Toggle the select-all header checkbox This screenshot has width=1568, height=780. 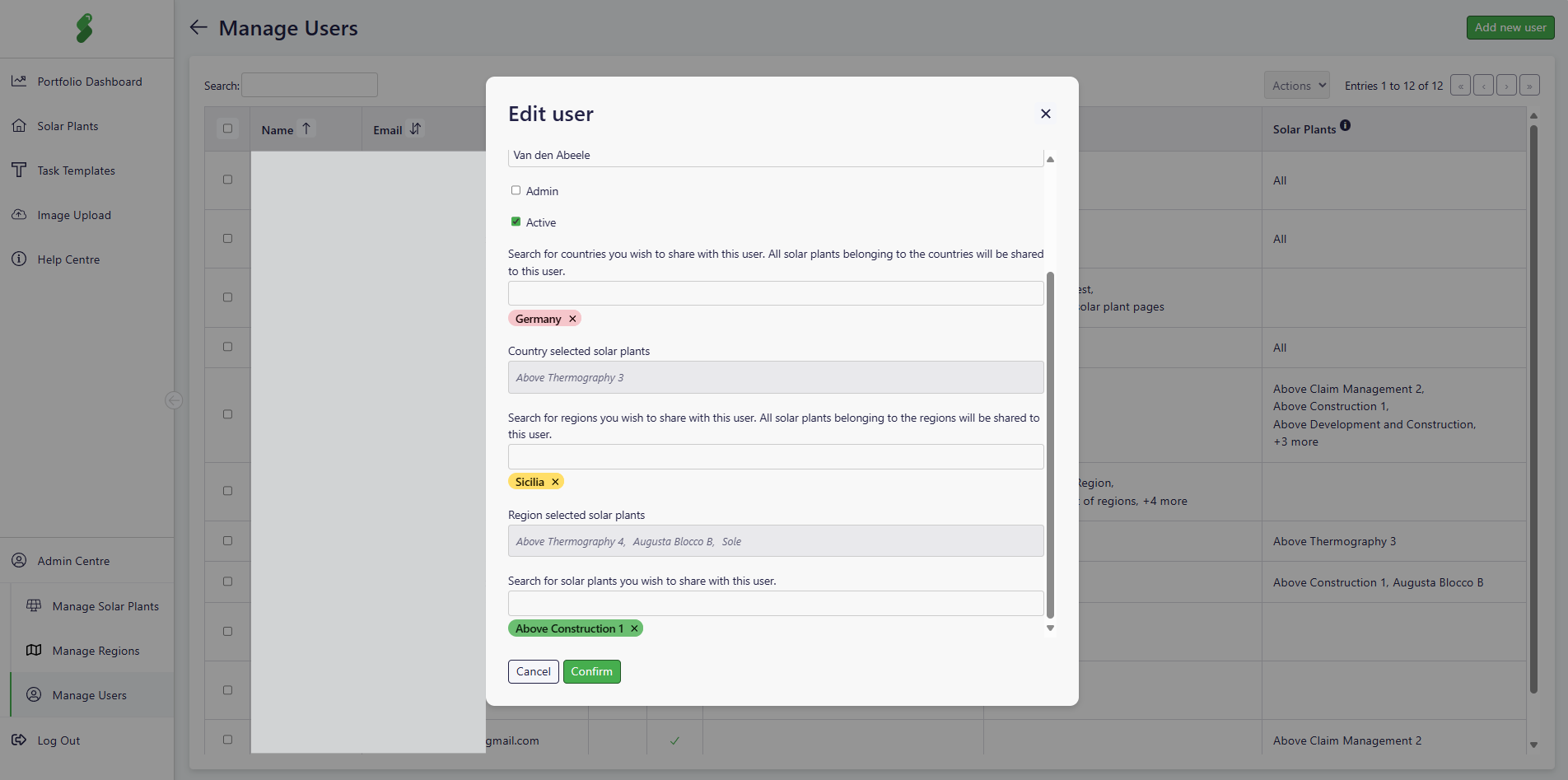228,128
